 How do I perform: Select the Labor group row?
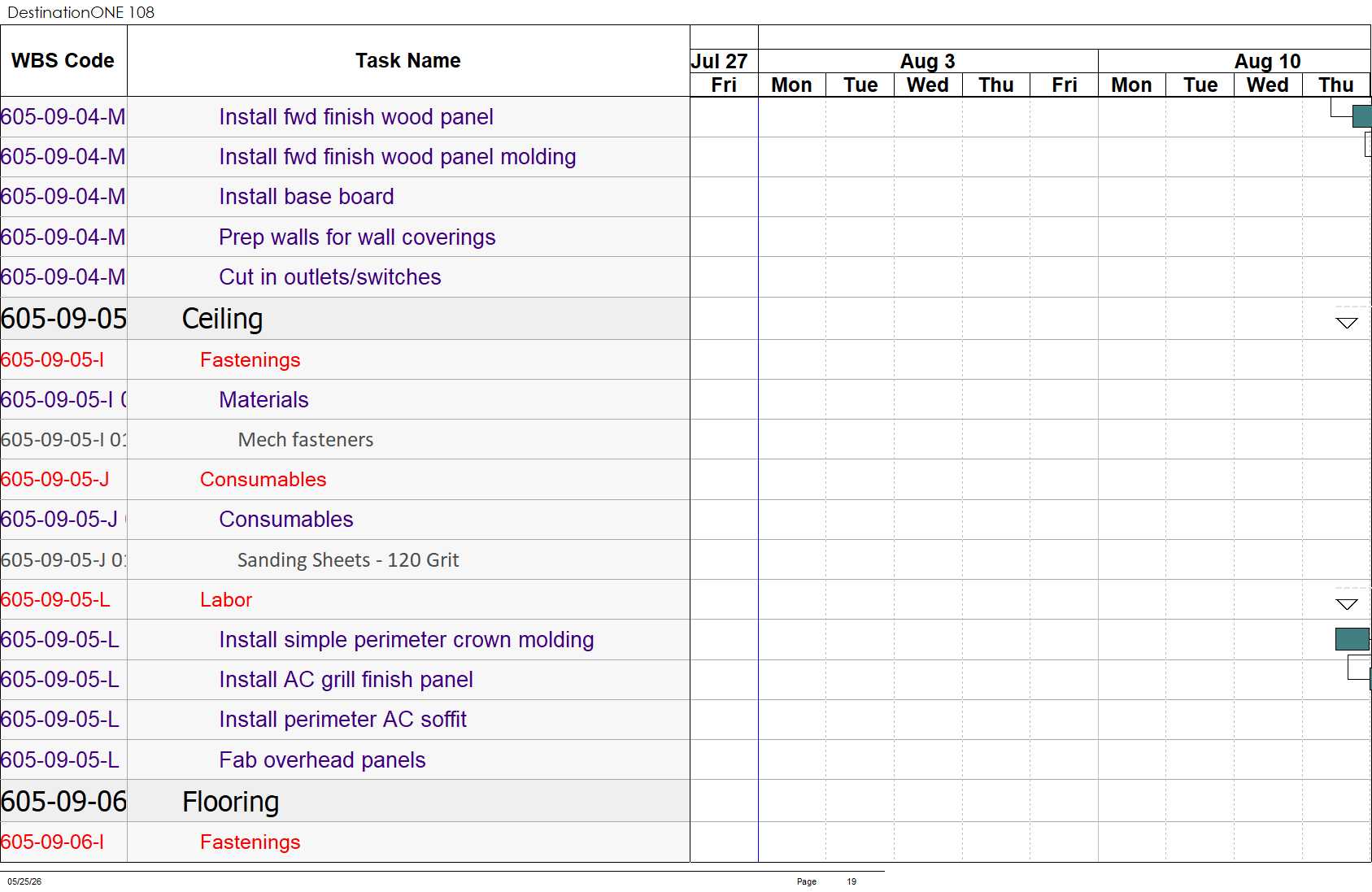(x=226, y=600)
